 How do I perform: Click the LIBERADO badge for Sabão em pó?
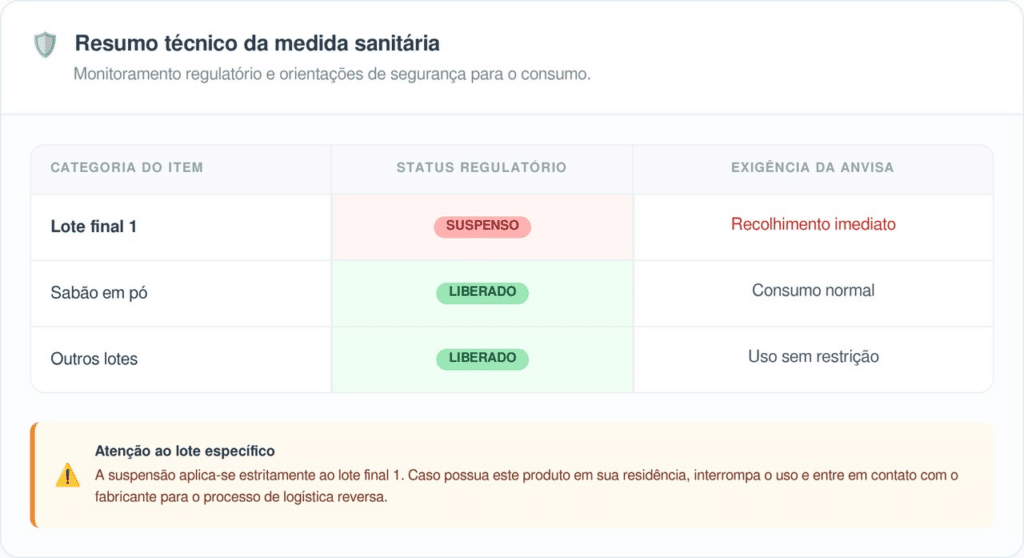[482, 292]
